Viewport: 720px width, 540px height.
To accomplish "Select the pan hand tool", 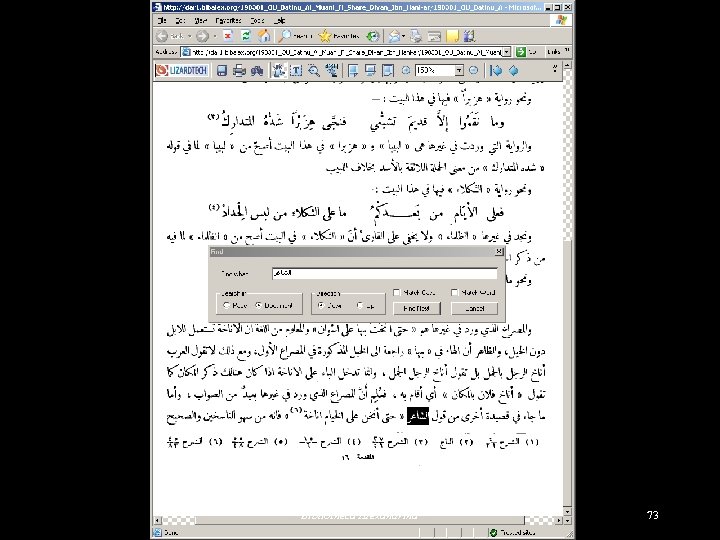I will tap(278, 70).
